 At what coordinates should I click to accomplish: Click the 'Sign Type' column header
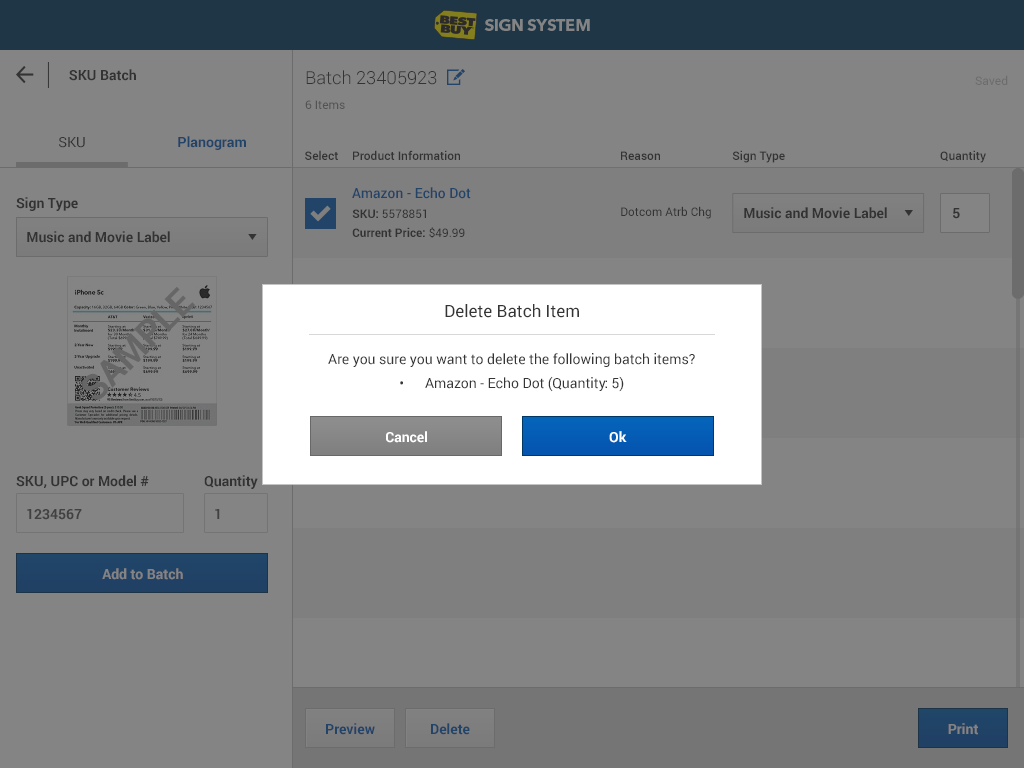[x=758, y=156]
